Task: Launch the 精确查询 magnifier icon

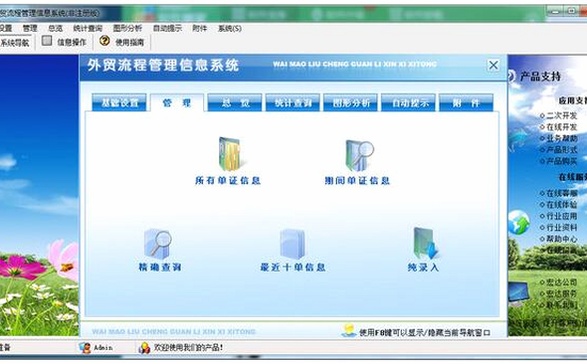Action: coord(158,244)
